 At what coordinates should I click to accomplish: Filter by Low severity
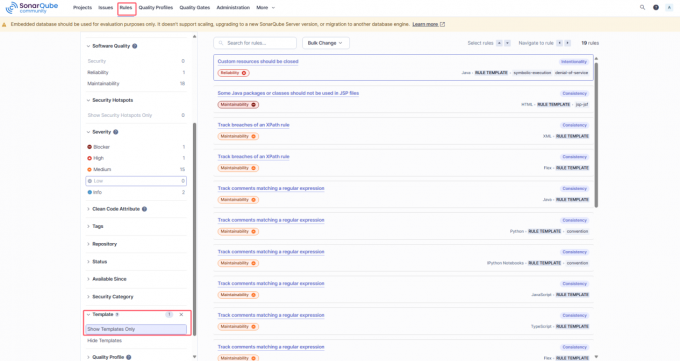coord(136,181)
